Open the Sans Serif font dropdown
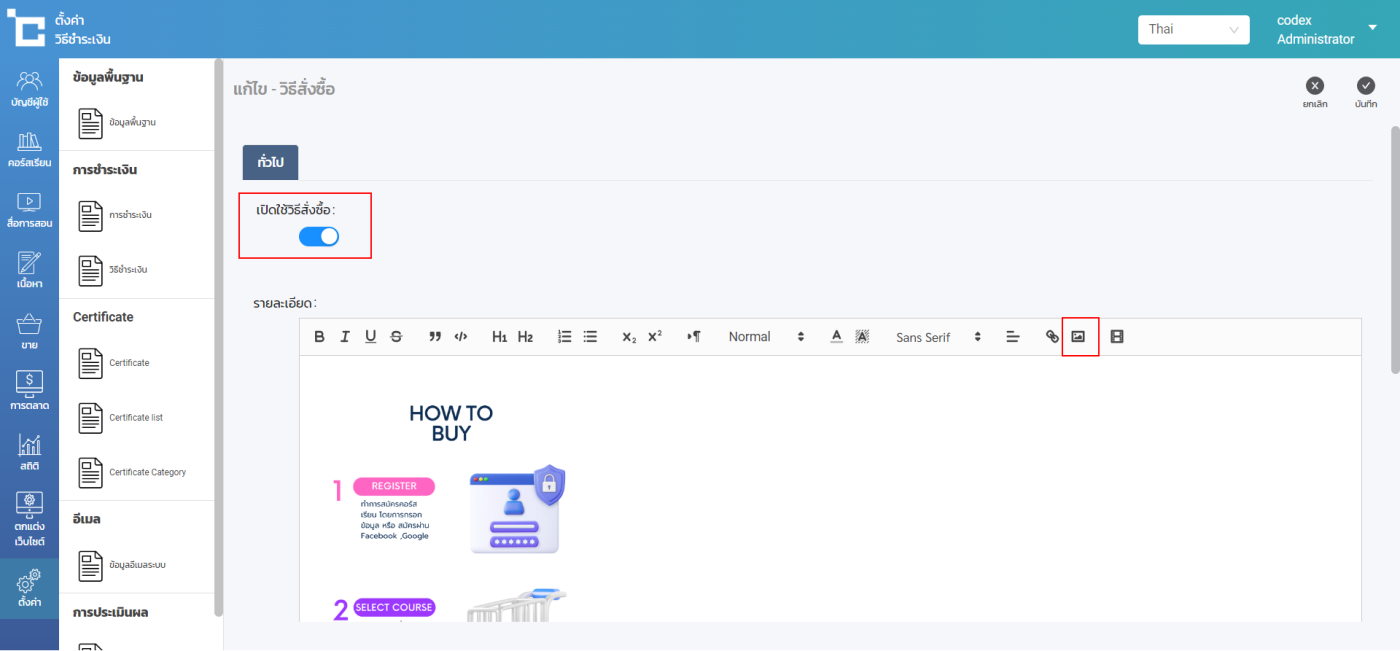The width and height of the screenshot is (1400, 651). 938,337
